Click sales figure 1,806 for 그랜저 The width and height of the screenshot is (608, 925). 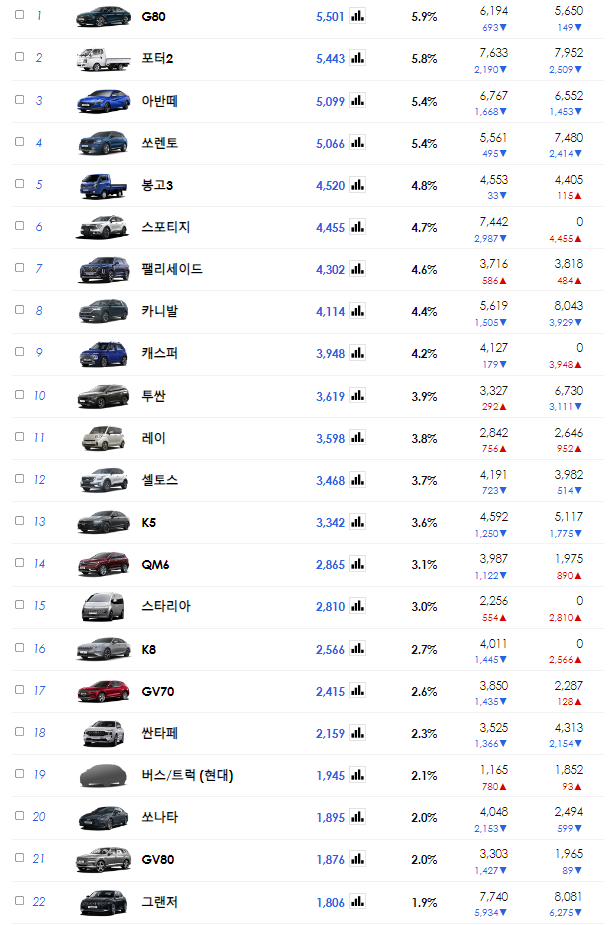(x=330, y=903)
